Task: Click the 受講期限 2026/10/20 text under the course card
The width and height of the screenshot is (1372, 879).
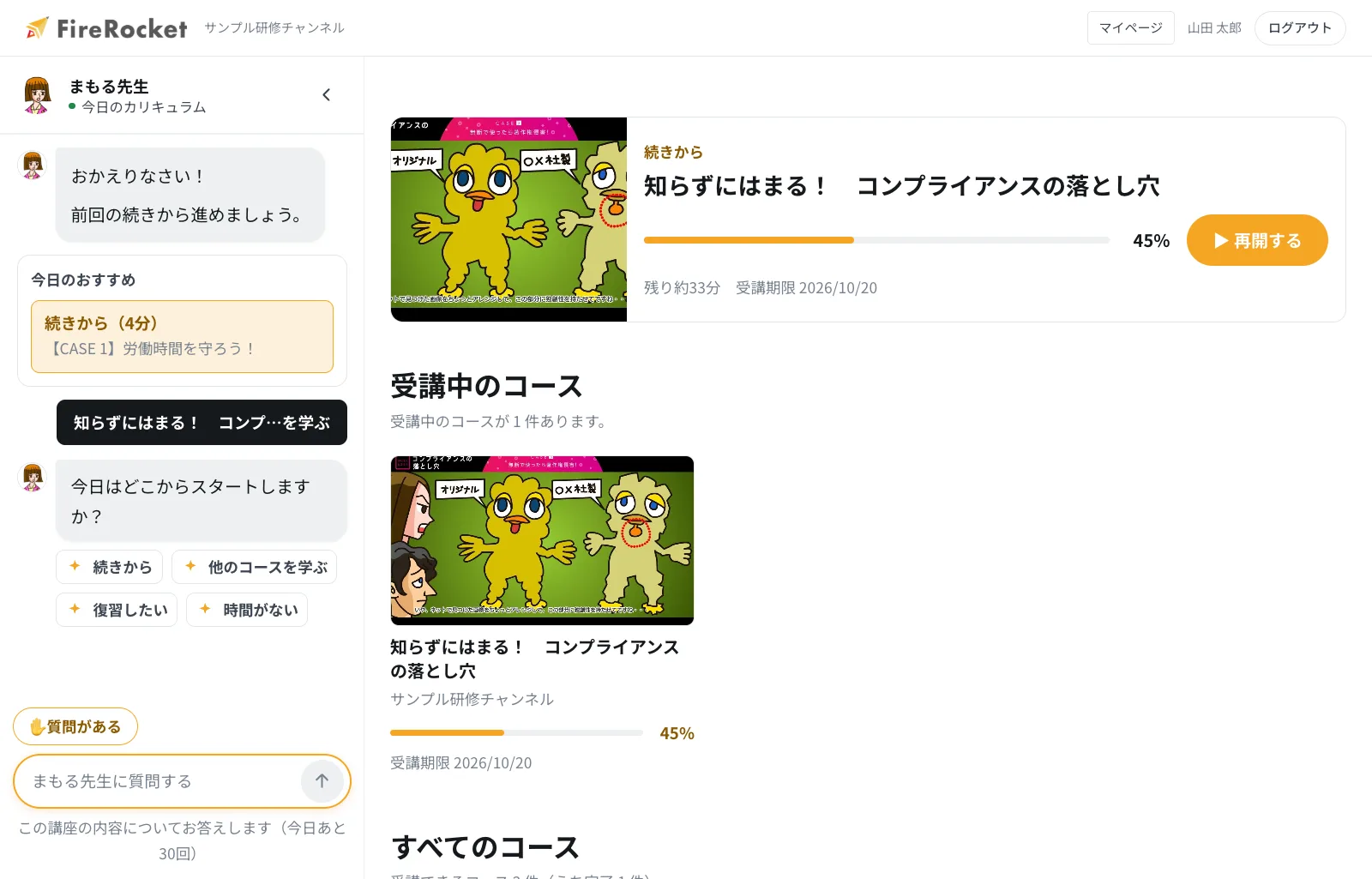Action: point(461,762)
